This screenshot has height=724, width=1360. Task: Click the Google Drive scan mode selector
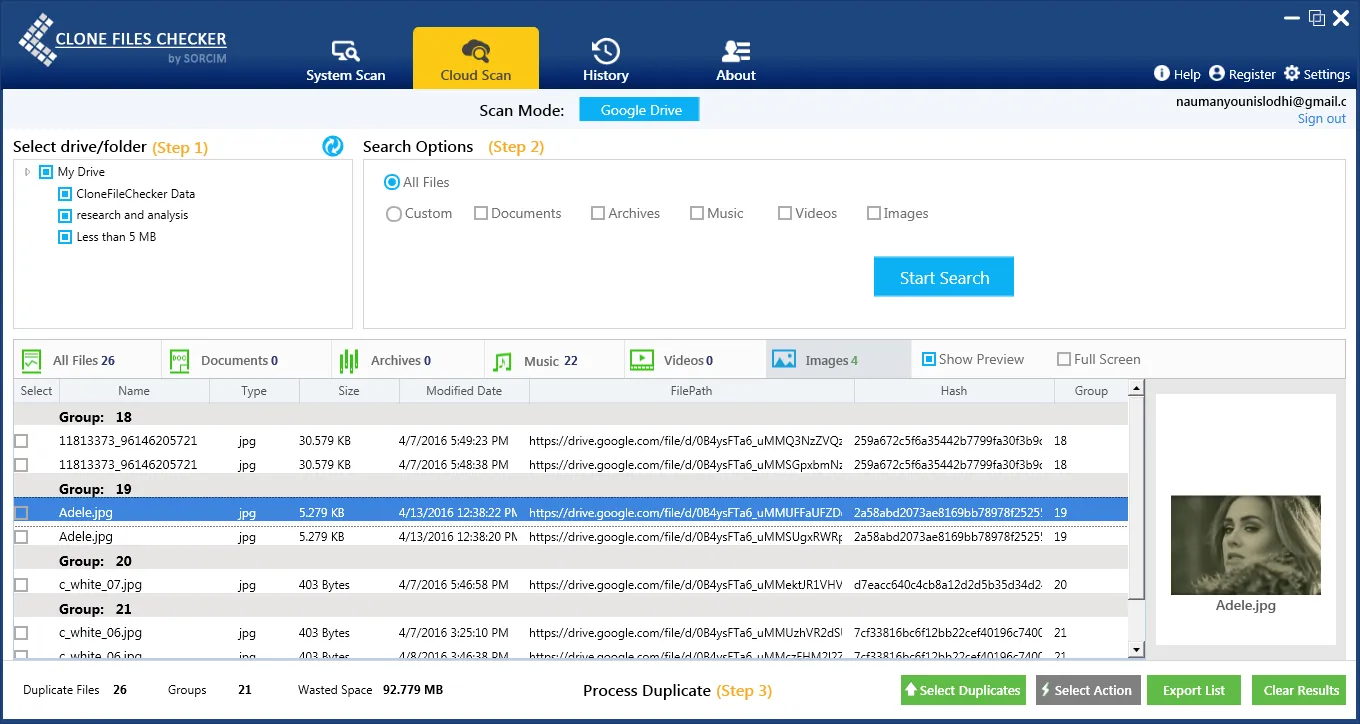click(x=639, y=110)
